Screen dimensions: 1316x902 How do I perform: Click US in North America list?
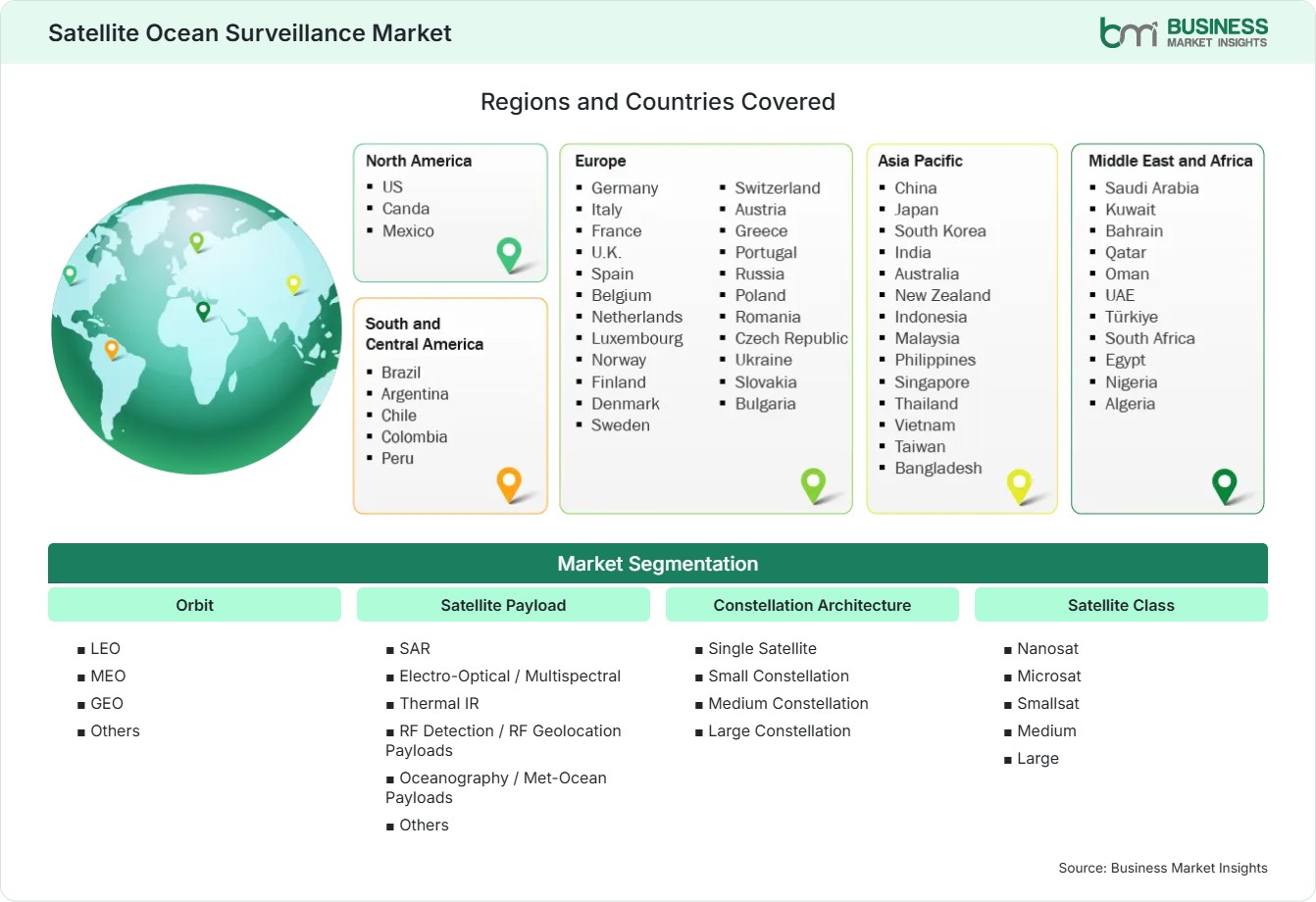pos(392,186)
